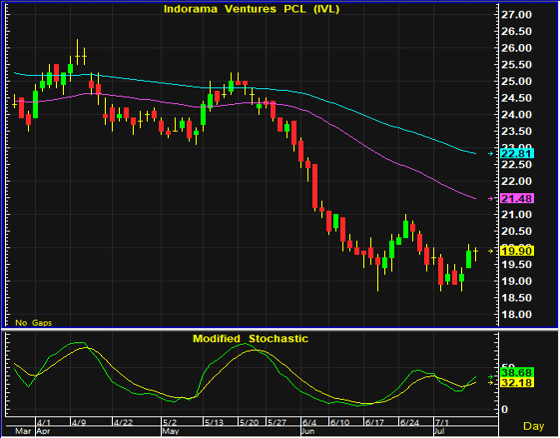Viewport: 560px width, 438px height.
Task: Click the Day timeframe label
Action: point(534,426)
